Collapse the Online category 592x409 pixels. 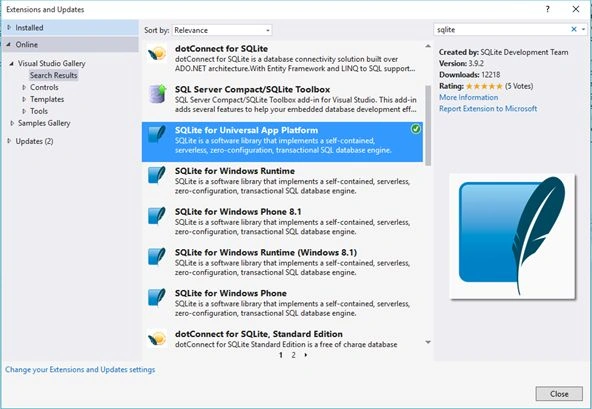pos(9,45)
